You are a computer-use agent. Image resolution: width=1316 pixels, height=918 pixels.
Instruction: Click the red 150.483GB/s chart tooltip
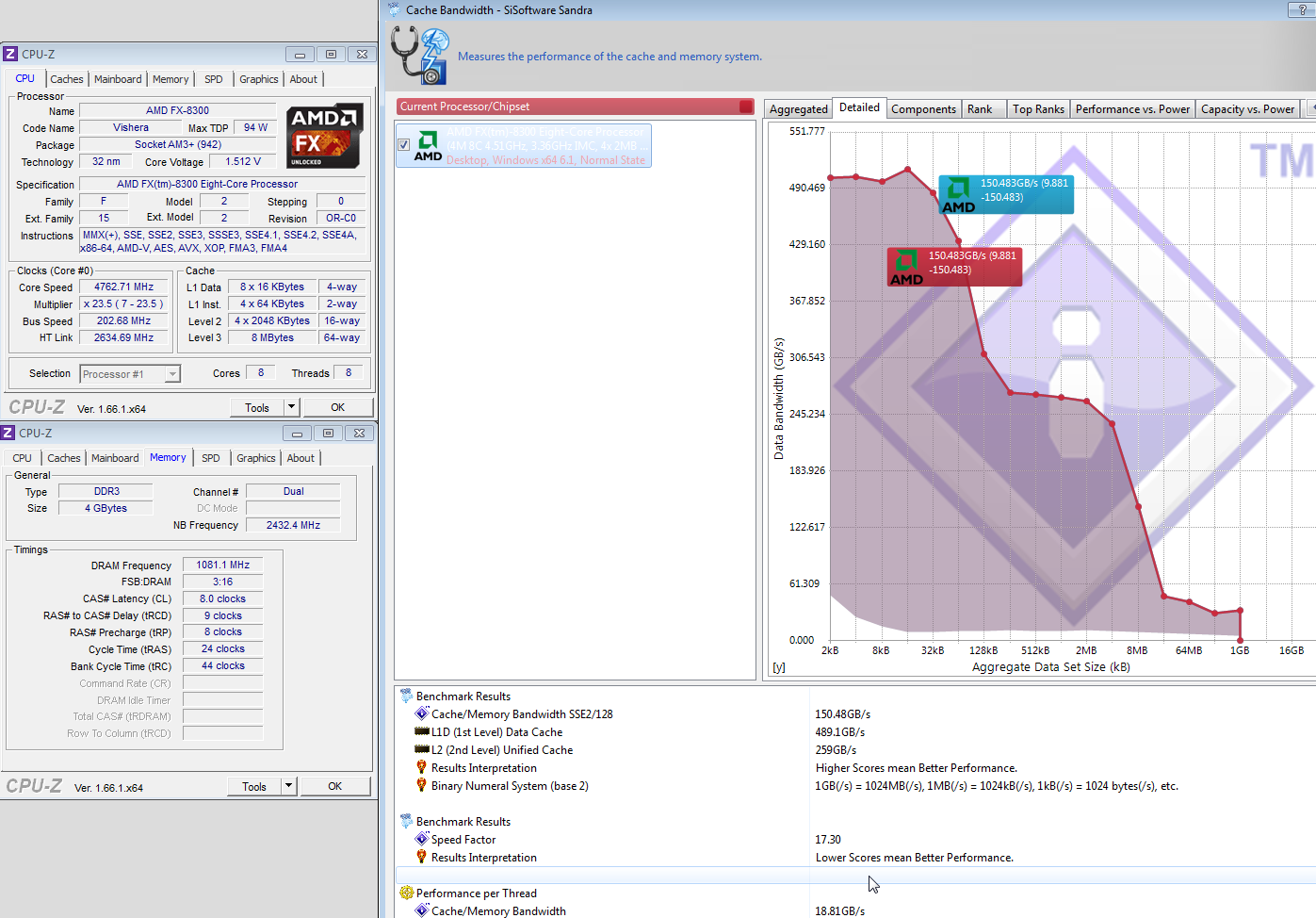point(954,267)
